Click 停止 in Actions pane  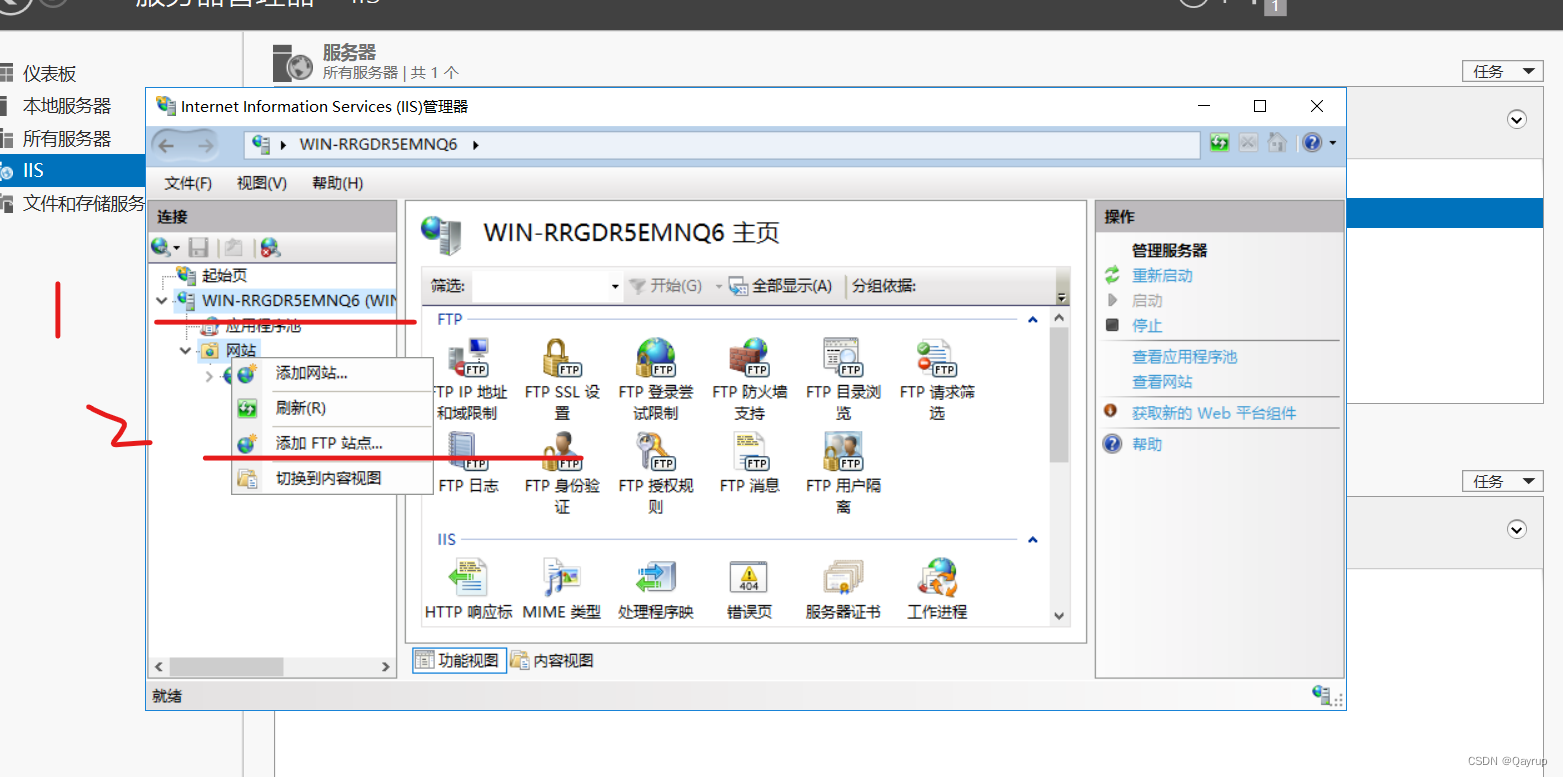(x=1147, y=325)
